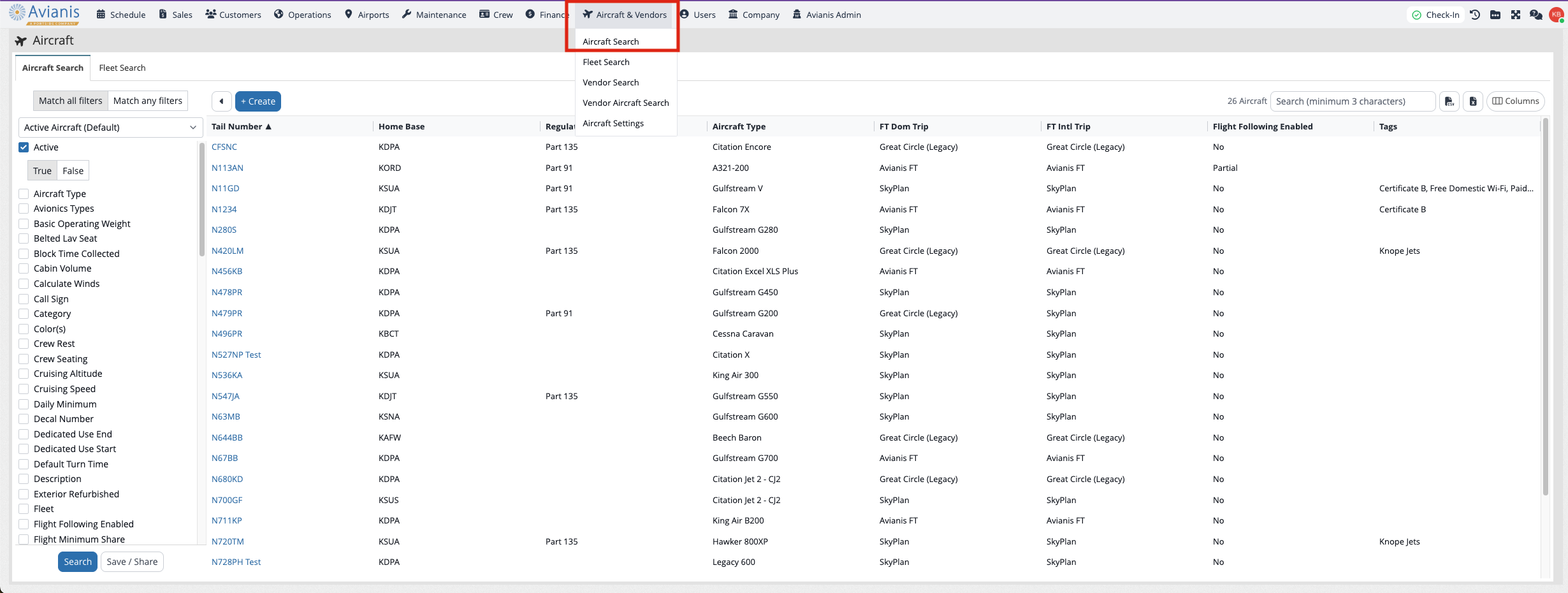The width and height of the screenshot is (1568, 593).
Task: Click the Tail Number sort arrow
Action: coord(268,127)
